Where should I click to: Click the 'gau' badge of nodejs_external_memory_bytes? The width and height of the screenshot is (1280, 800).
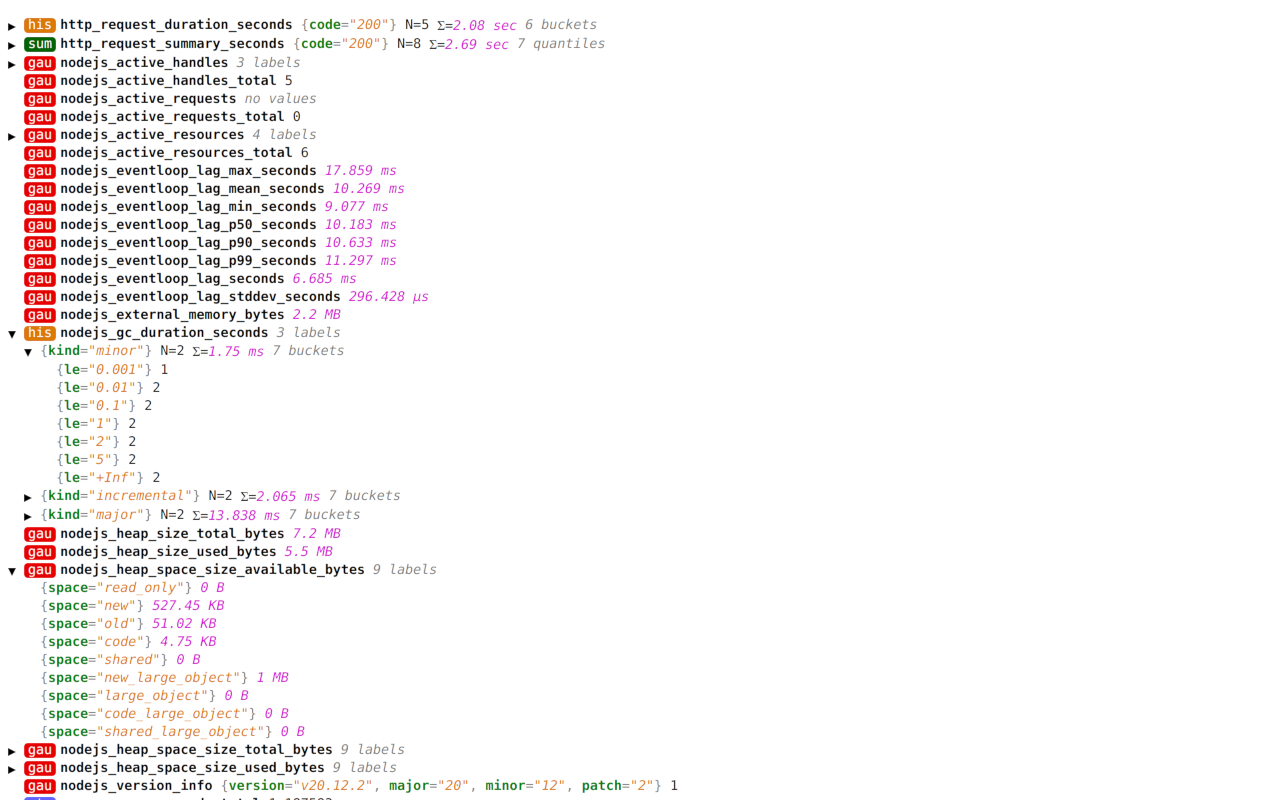click(x=40, y=315)
